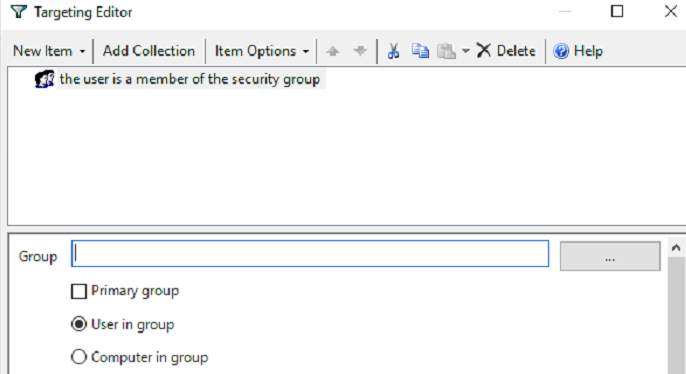Click the blue Help question icon
Image resolution: width=686 pixels, height=374 pixels.
[560, 51]
